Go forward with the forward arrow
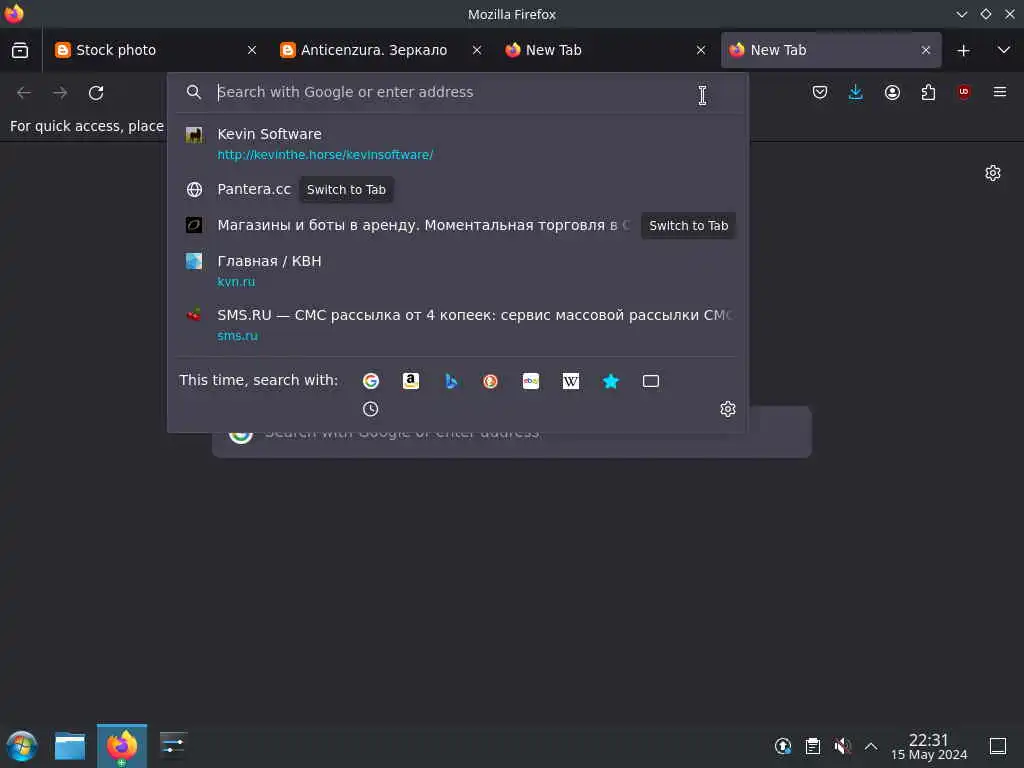The width and height of the screenshot is (1024, 768). click(60, 93)
